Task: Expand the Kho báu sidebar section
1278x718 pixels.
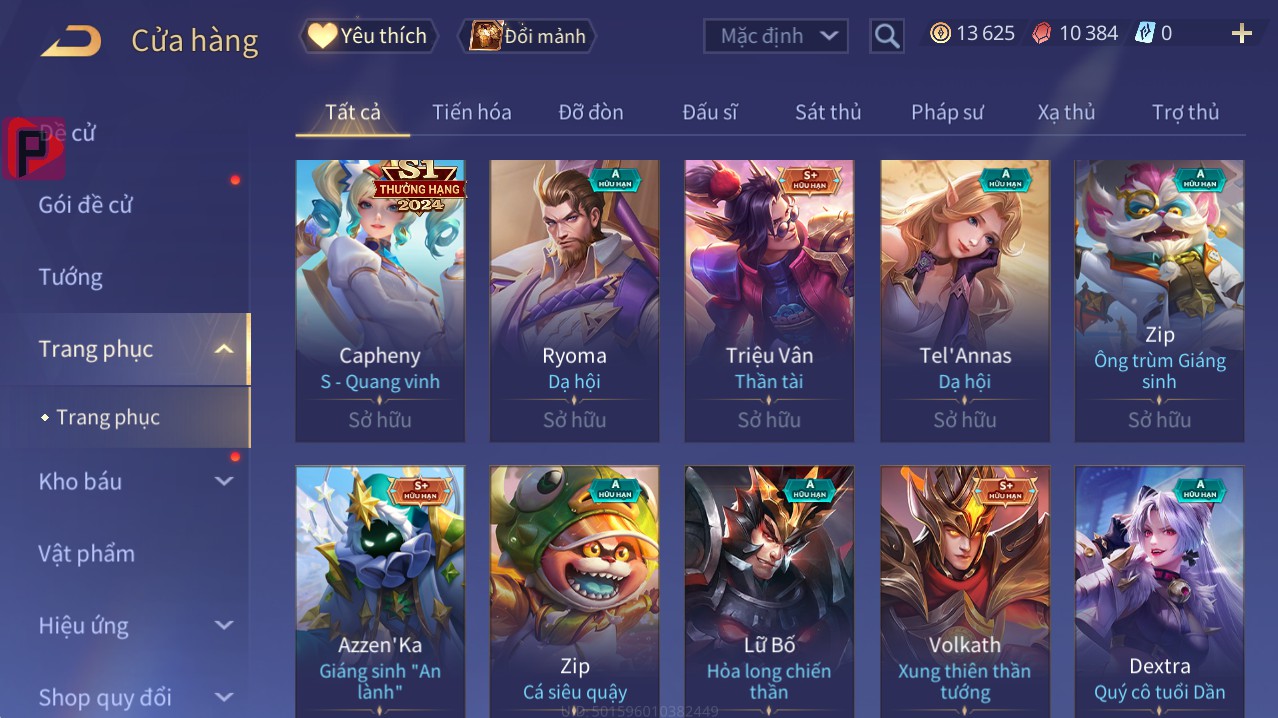Action: point(224,481)
